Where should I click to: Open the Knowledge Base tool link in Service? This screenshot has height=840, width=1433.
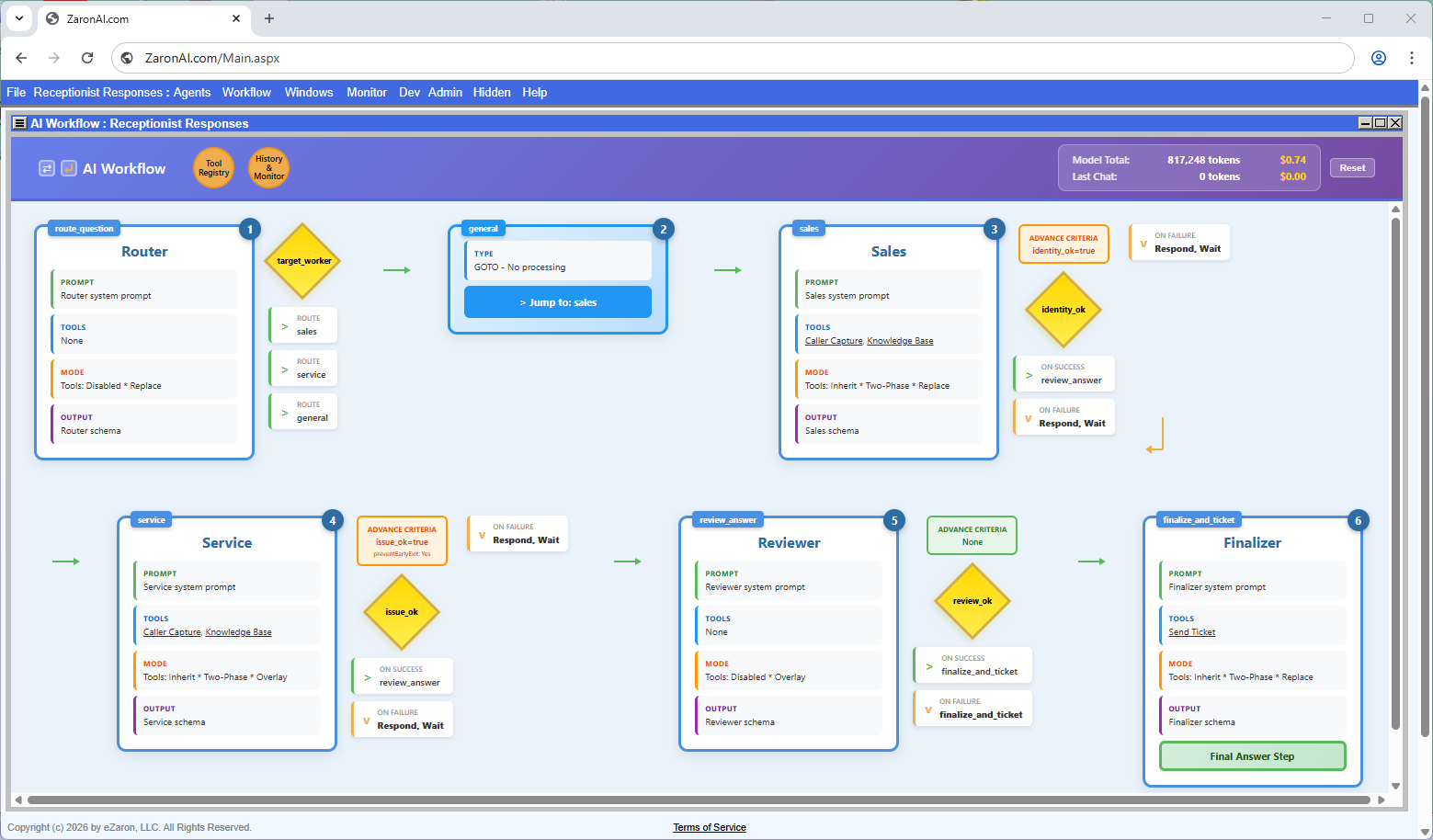238,632
